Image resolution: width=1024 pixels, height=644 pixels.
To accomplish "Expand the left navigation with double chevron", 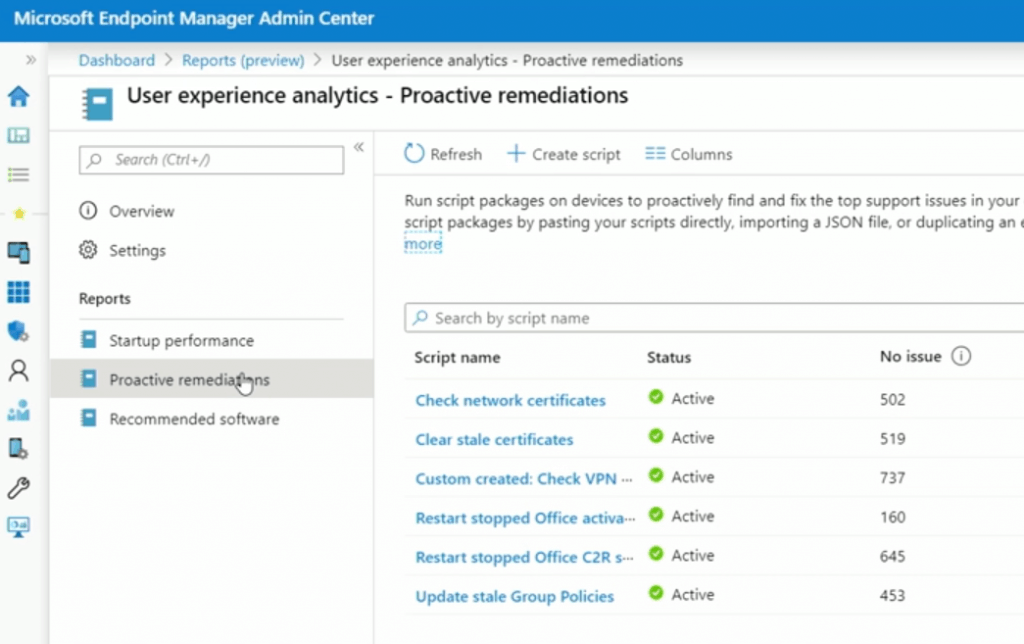I will (x=31, y=60).
